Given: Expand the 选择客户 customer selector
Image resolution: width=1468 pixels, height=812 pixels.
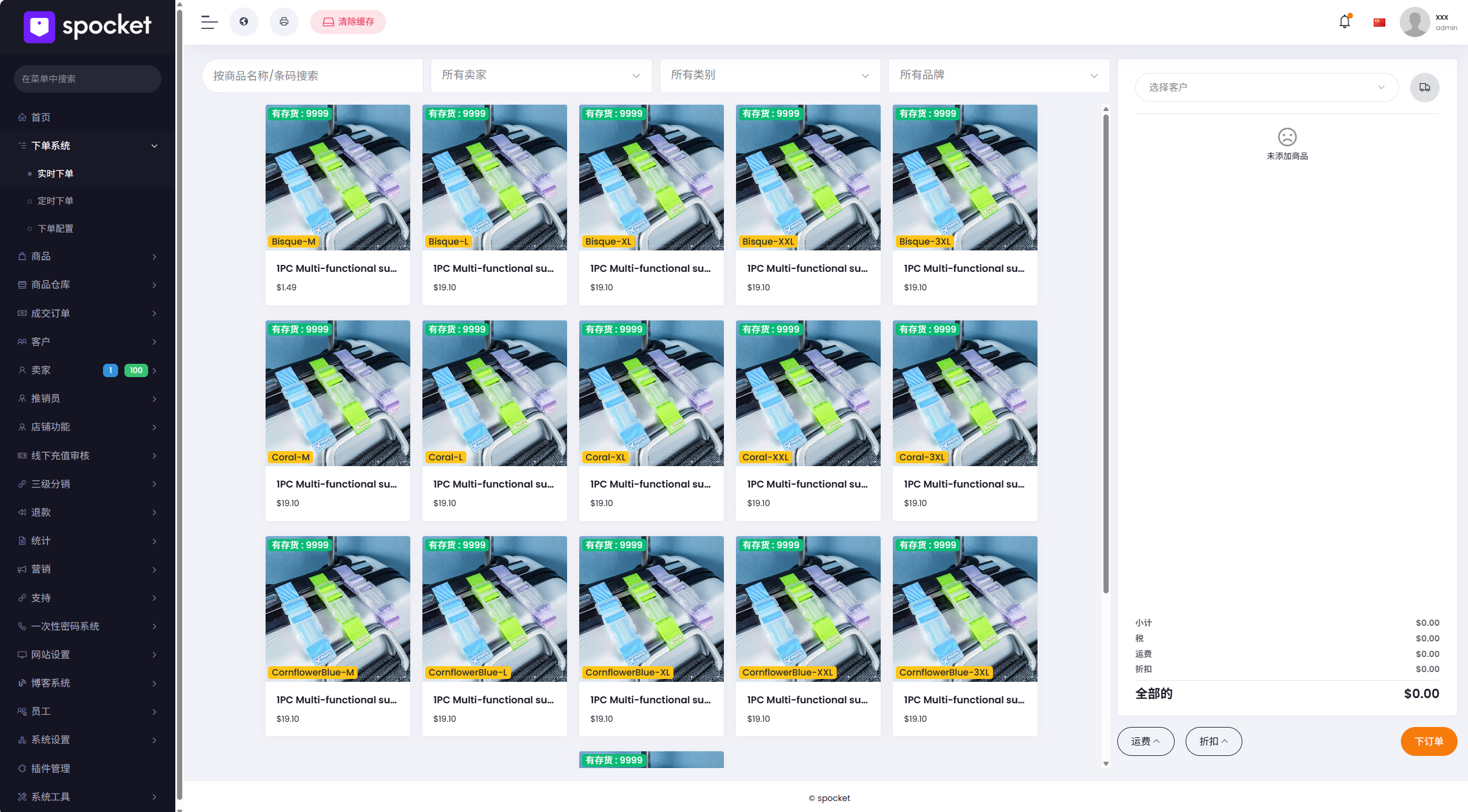Looking at the screenshot, I should (x=1266, y=87).
